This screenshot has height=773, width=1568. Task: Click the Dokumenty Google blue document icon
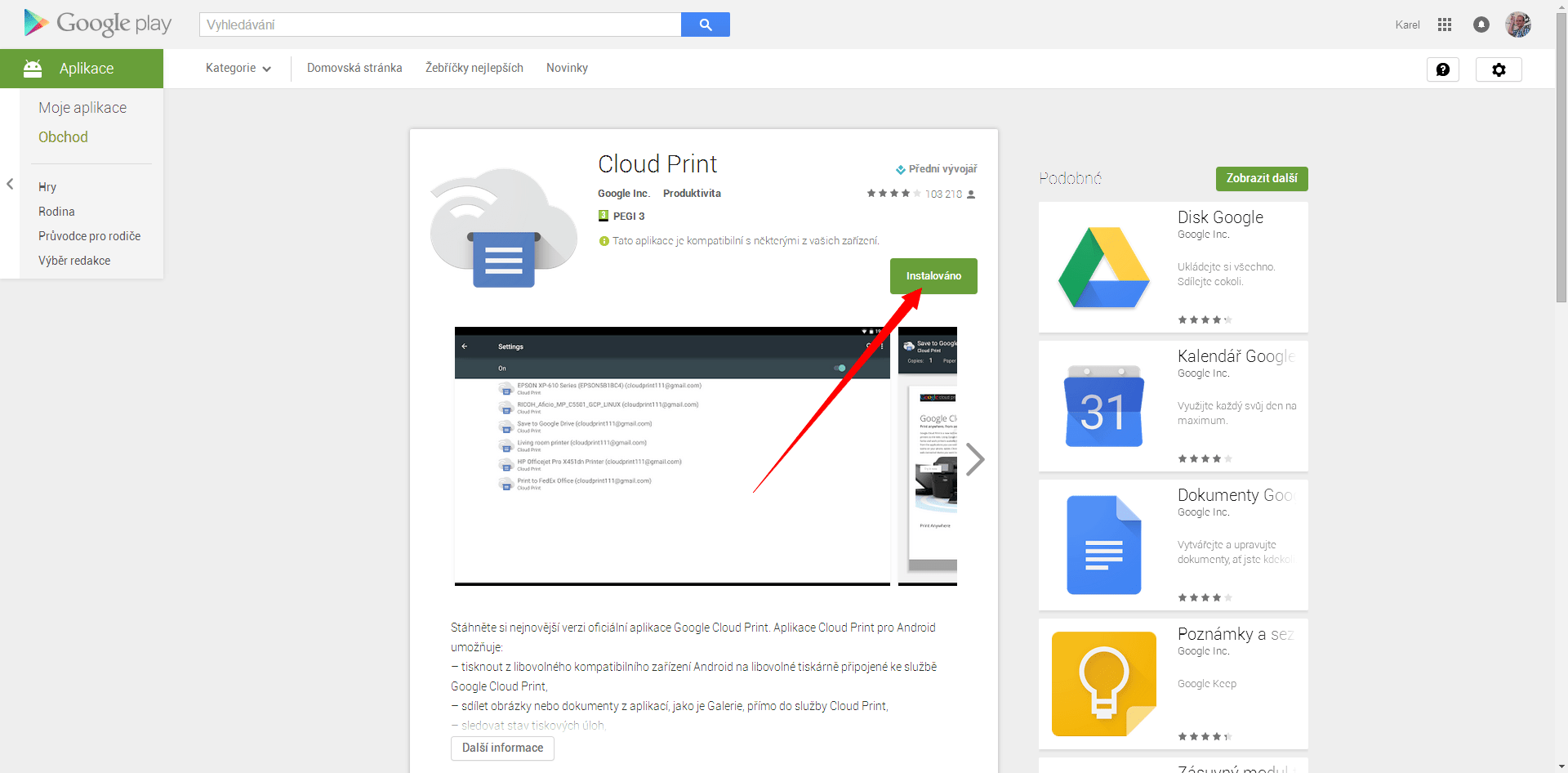click(x=1104, y=545)
